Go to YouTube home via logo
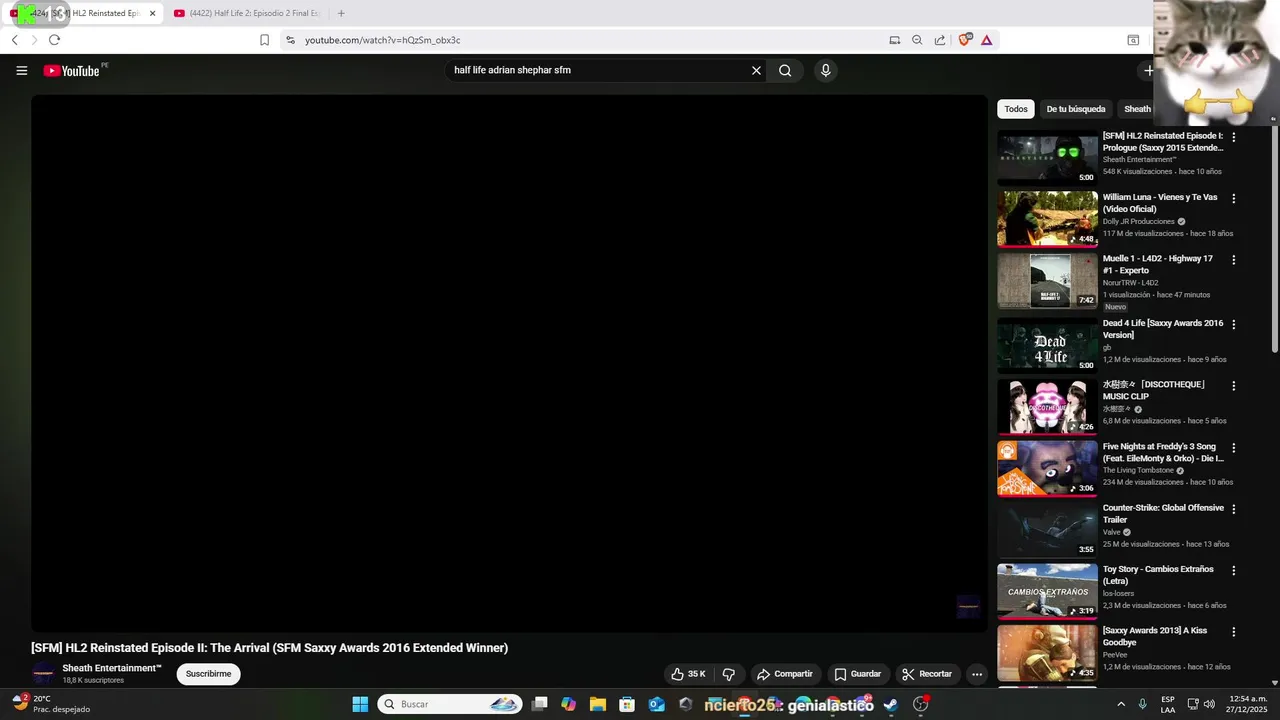 click(72, 71)
